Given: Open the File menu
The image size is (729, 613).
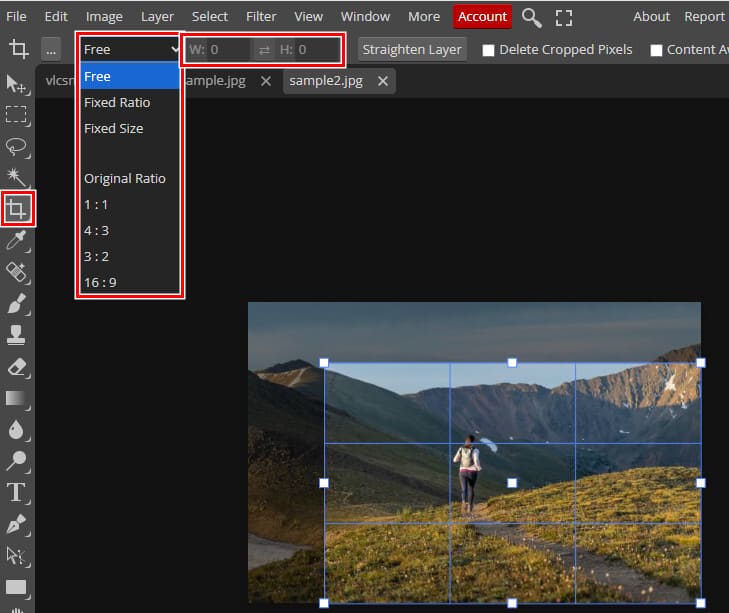Looking at the screenshot, I should click(16, 17).
